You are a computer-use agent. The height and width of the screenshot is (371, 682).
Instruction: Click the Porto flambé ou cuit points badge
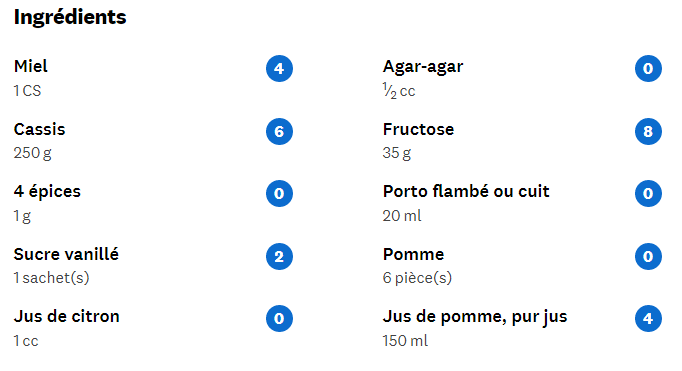click(648, 193)
